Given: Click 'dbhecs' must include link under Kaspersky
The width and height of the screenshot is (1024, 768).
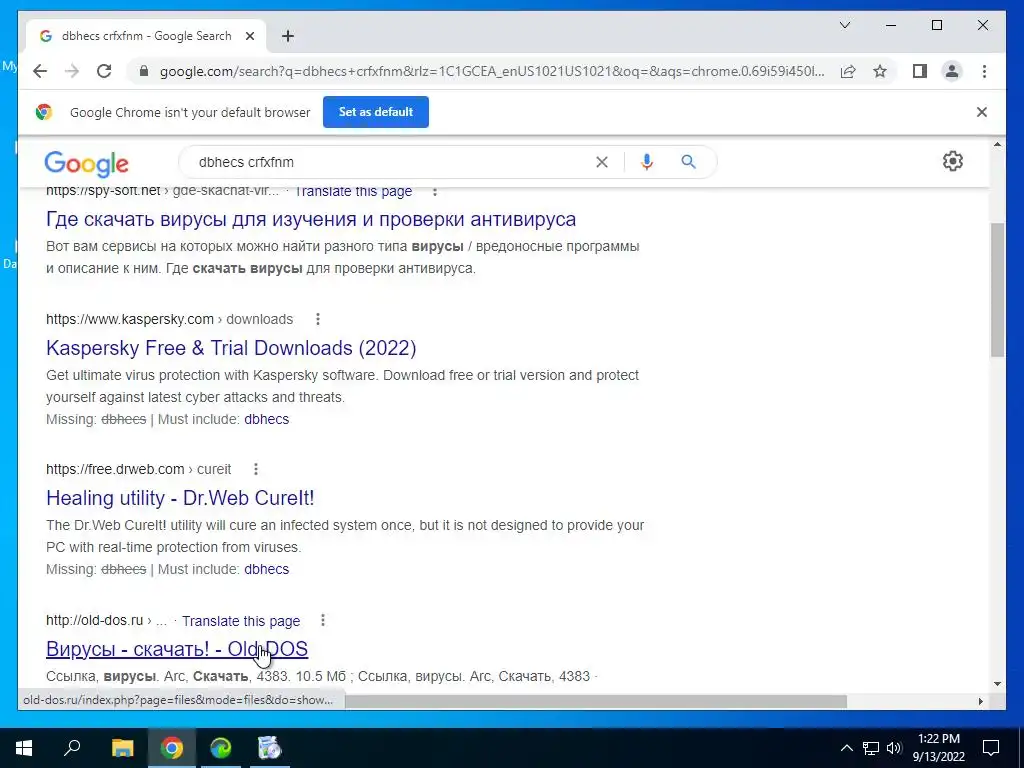Looking at the screenshot, I should [x=266, y=419].
